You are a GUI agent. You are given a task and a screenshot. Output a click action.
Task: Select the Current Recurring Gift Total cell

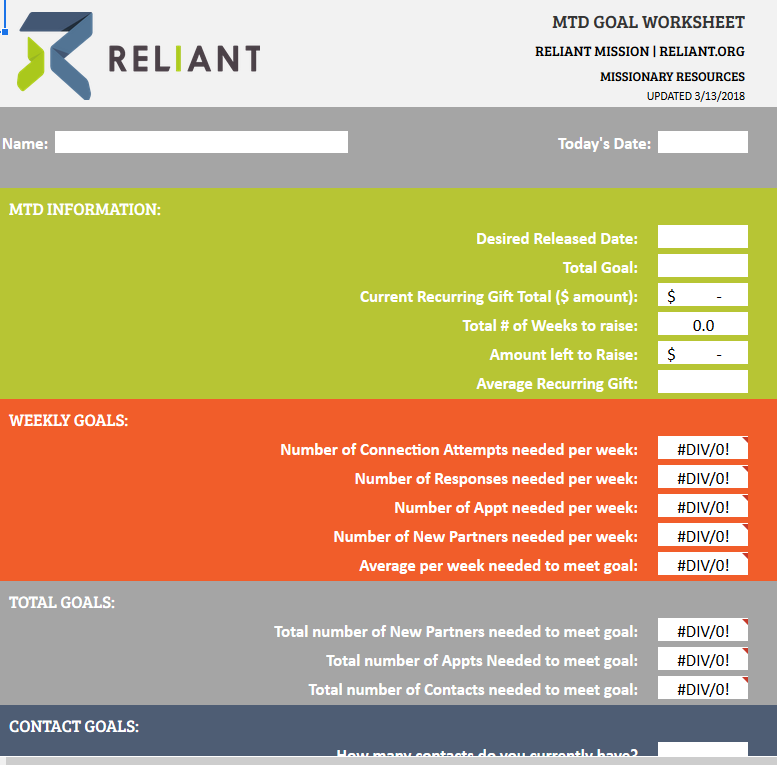[702, 296]
